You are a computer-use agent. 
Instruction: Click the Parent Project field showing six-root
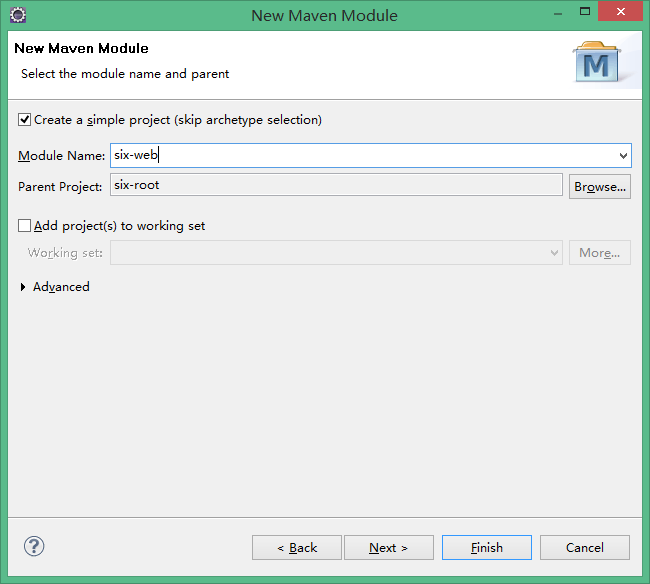(x=336, y=185)
